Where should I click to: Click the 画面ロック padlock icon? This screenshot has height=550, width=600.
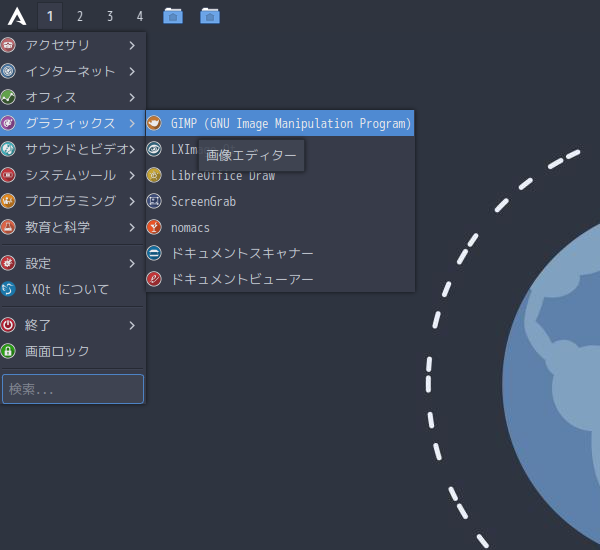click(x=8, y=351)
